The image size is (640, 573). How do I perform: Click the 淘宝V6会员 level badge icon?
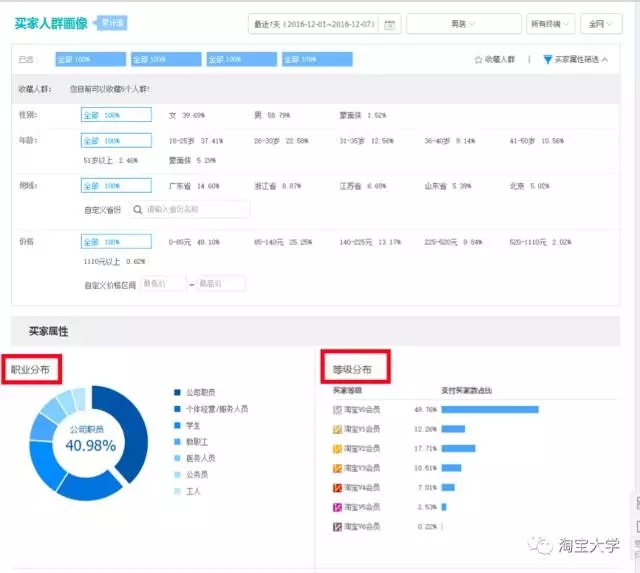click(x=337, y=527)
